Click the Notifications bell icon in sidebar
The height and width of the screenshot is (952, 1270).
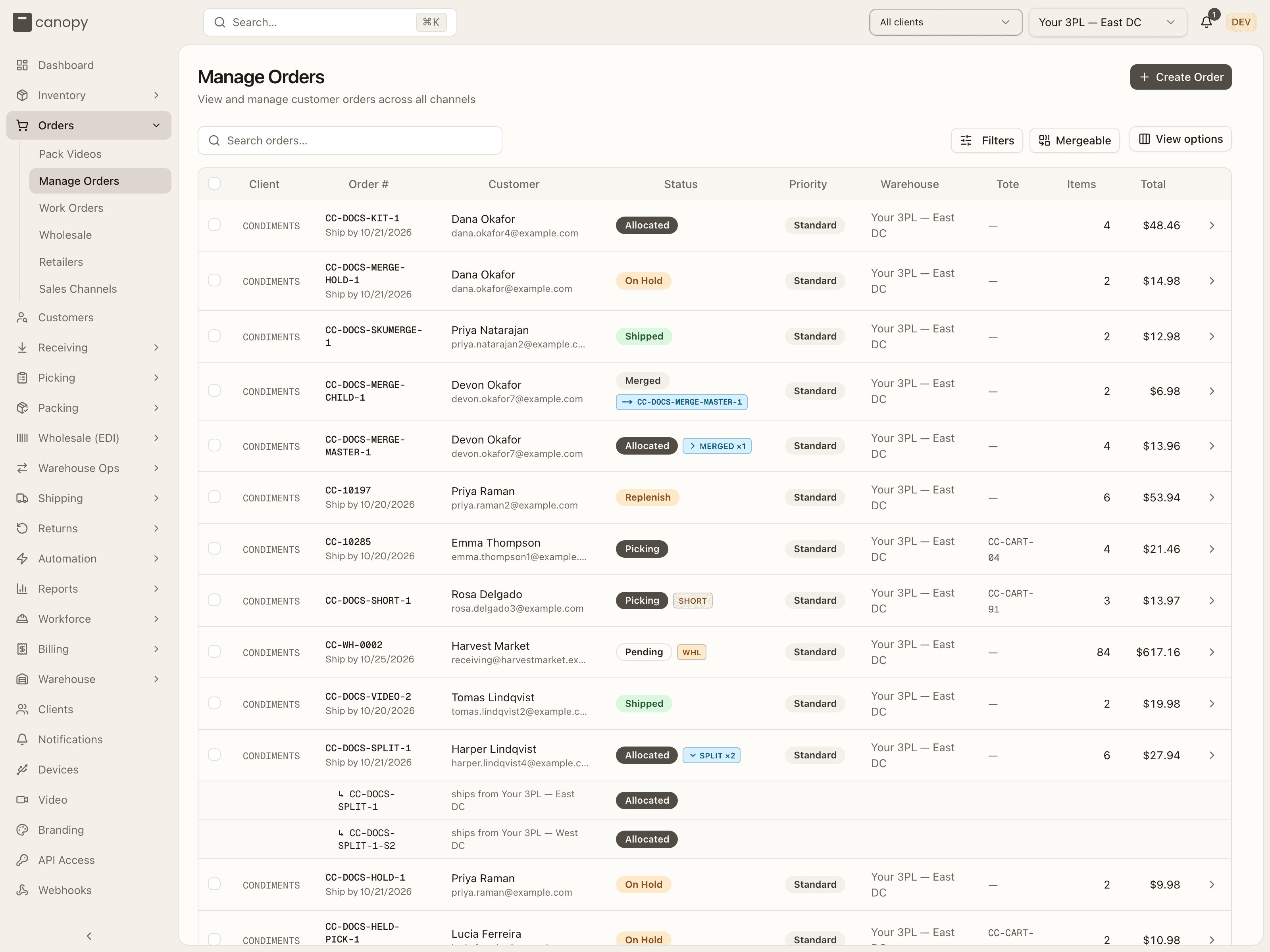[22, 739]
